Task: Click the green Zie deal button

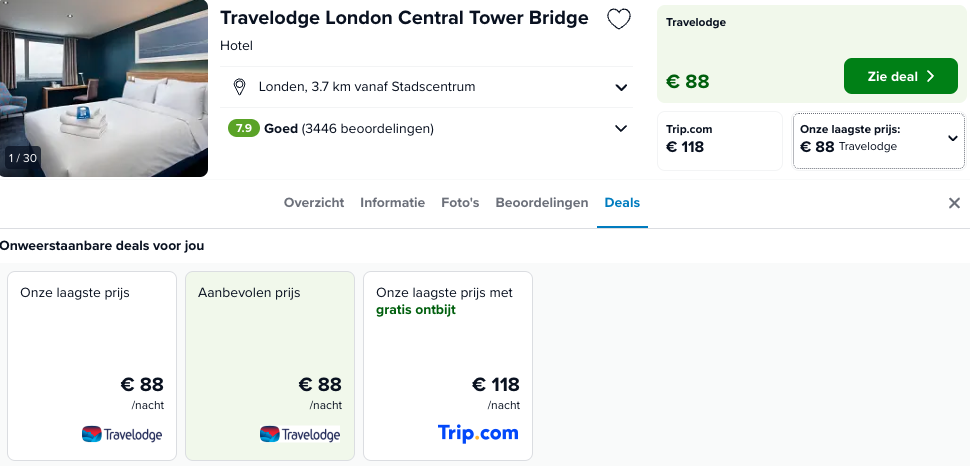Action: coord(901,76)
